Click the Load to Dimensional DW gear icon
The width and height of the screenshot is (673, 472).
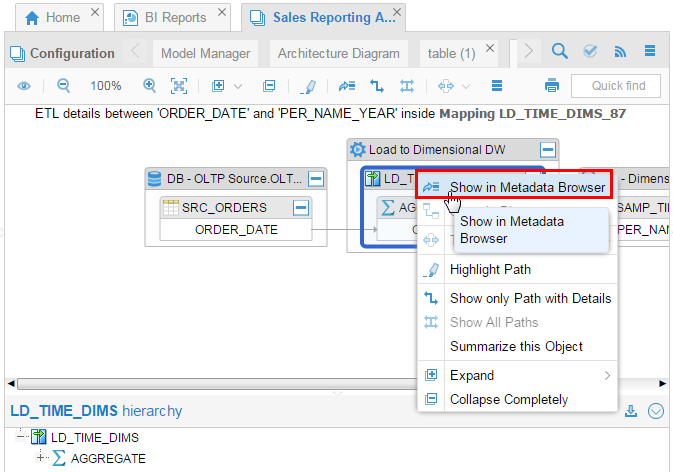pyautogui.click(x=358, y=150)
